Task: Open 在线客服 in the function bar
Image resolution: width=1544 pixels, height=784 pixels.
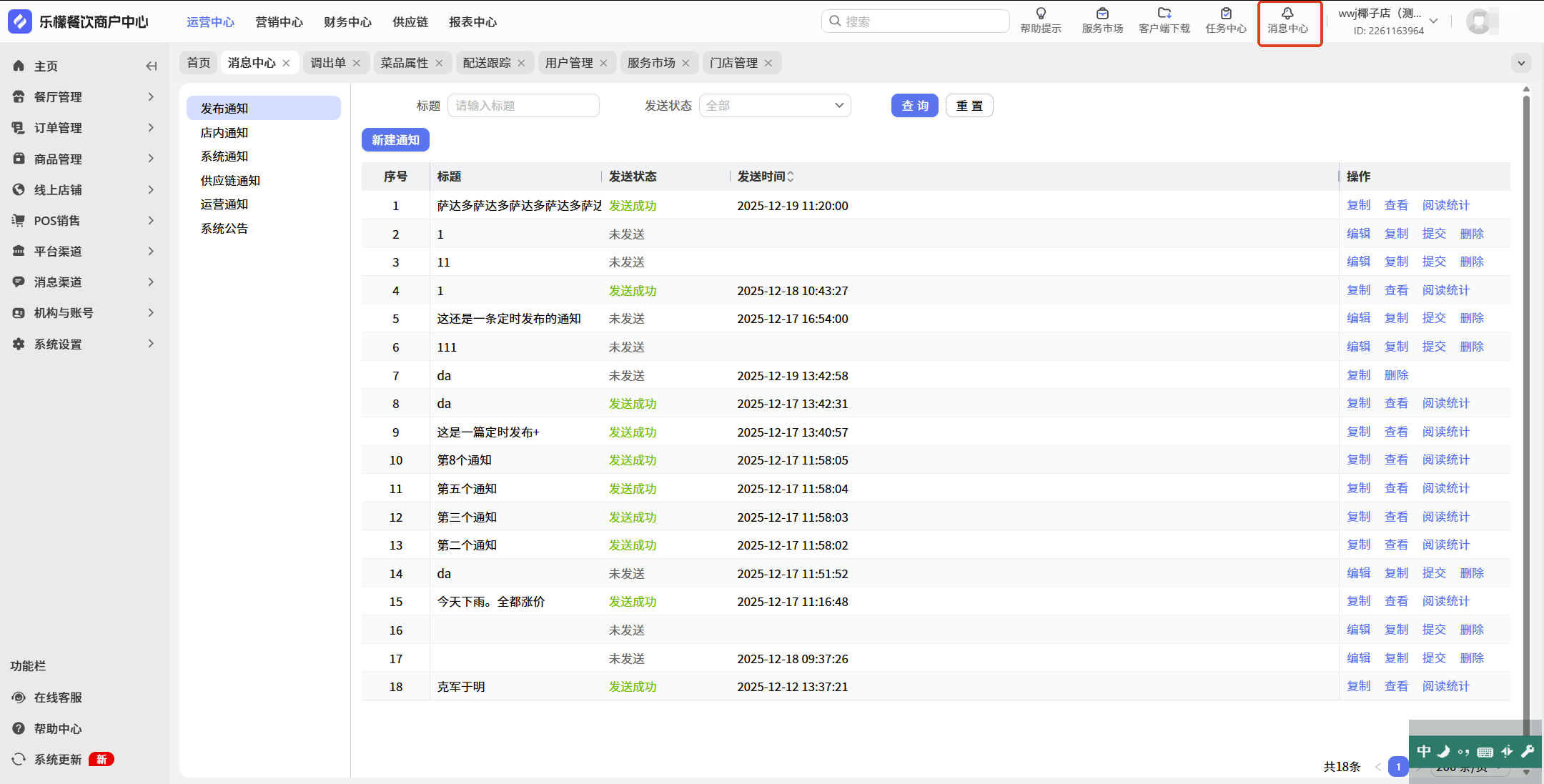Action: coord(57,697)
